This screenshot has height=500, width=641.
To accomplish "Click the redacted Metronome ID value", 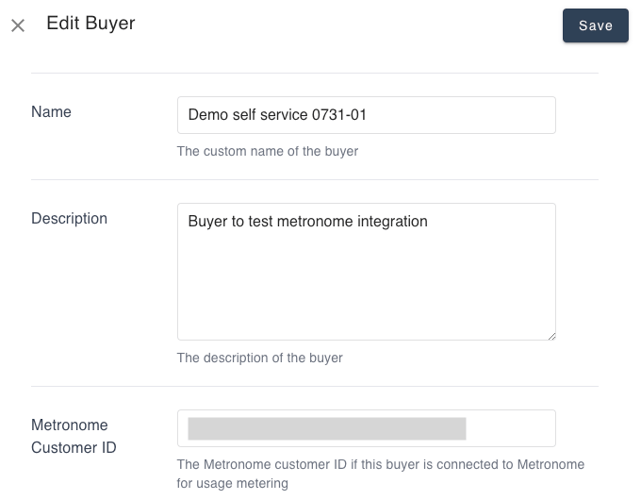I will coord(326,429).
